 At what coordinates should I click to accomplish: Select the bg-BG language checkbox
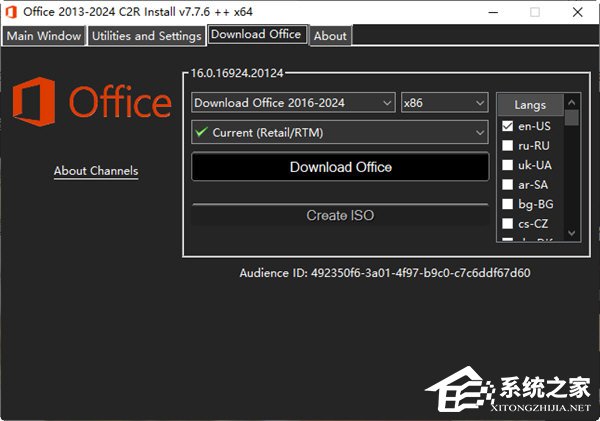[x=507, y=204]
